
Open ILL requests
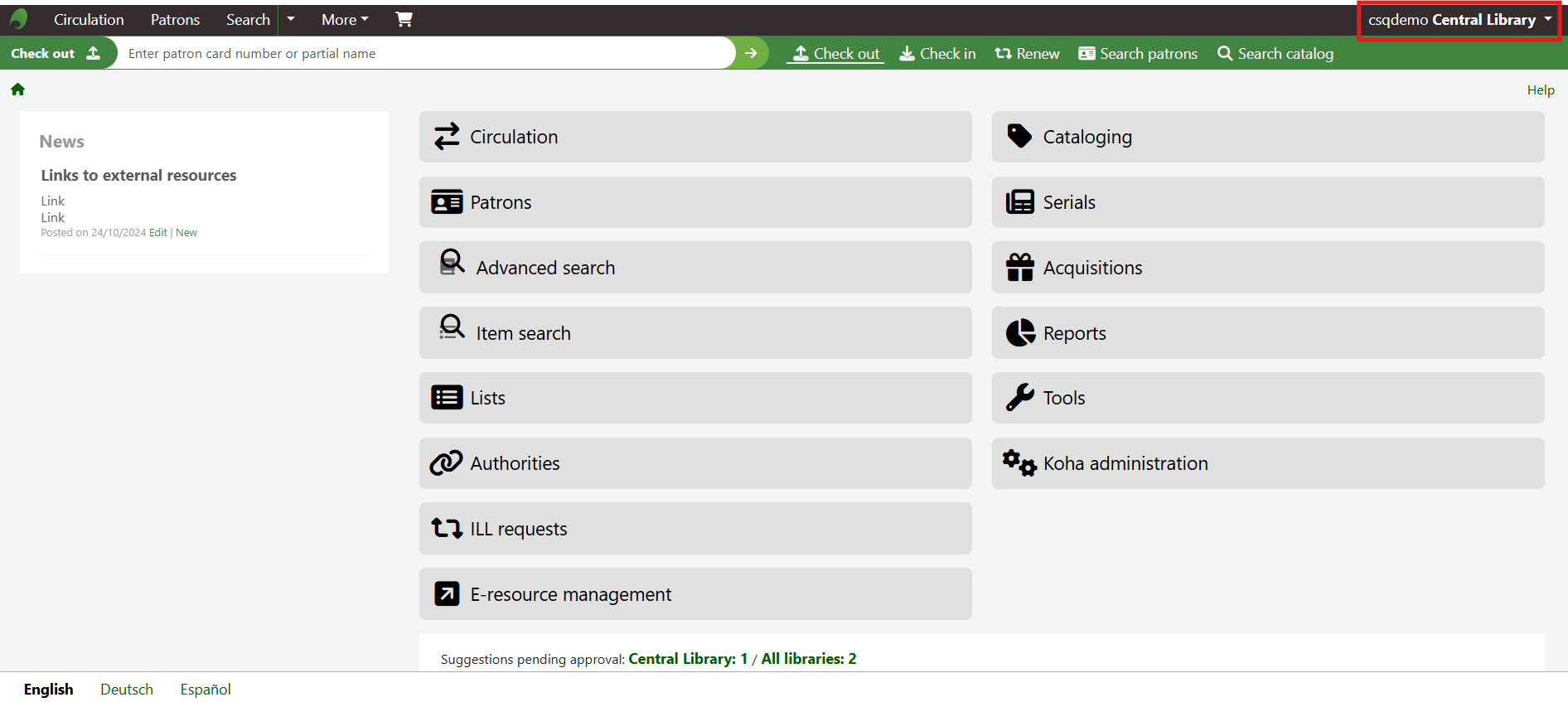point(695,528)
